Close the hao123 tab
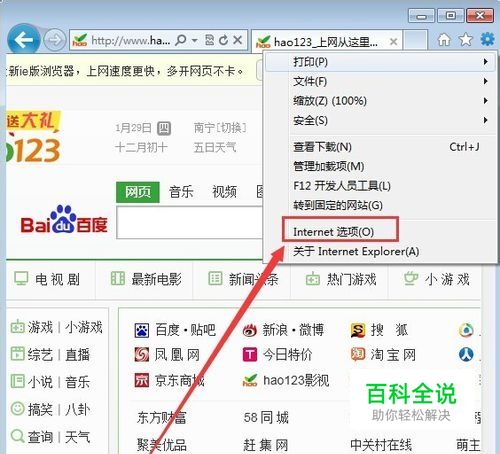500x454 pixels. click(x=393, y=42)
